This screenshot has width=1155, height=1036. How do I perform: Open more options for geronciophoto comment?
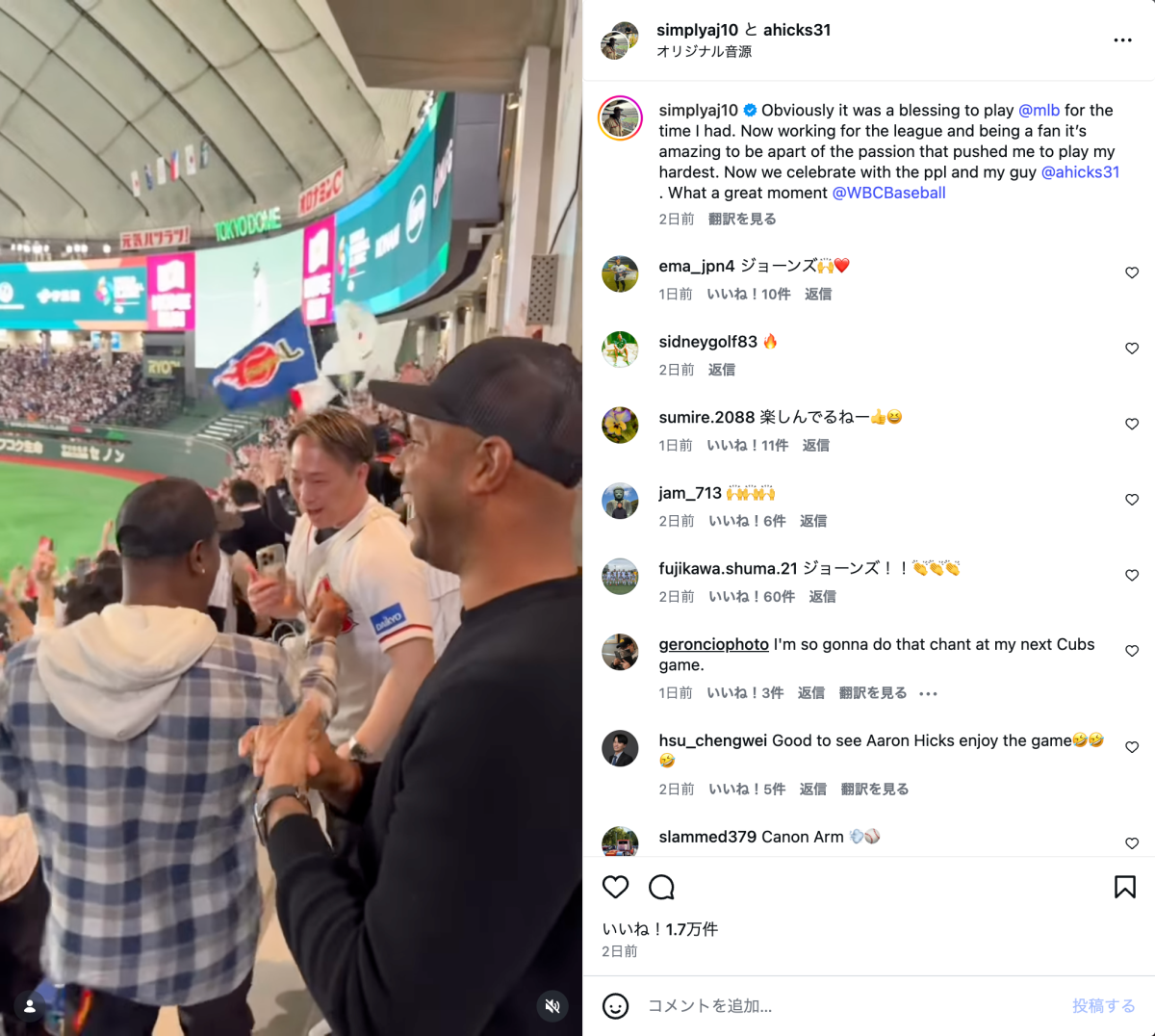(928, 693)
